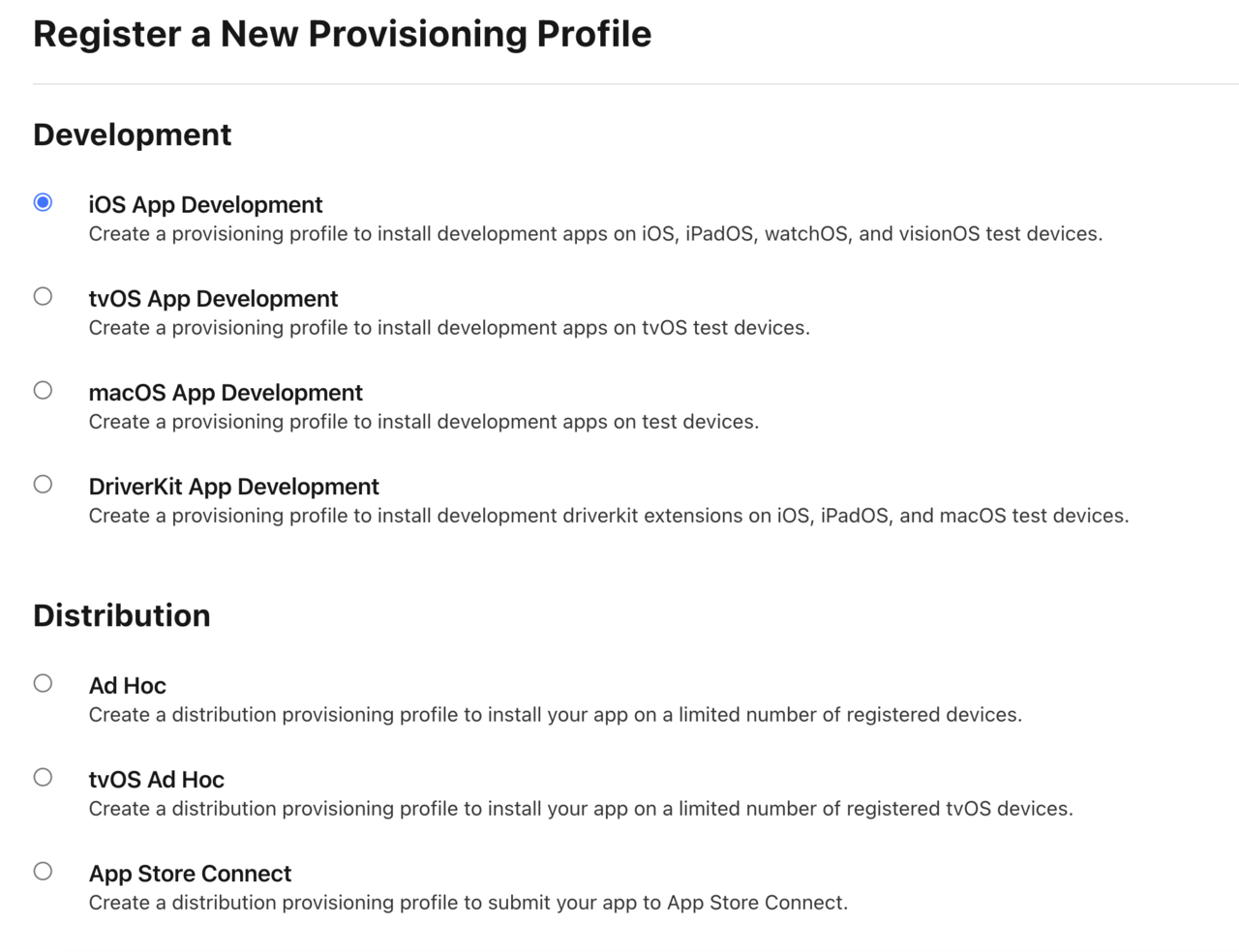This screenshot has width=1239, height=952.
Task: Click the Development section heading
Action: [132, 134]
